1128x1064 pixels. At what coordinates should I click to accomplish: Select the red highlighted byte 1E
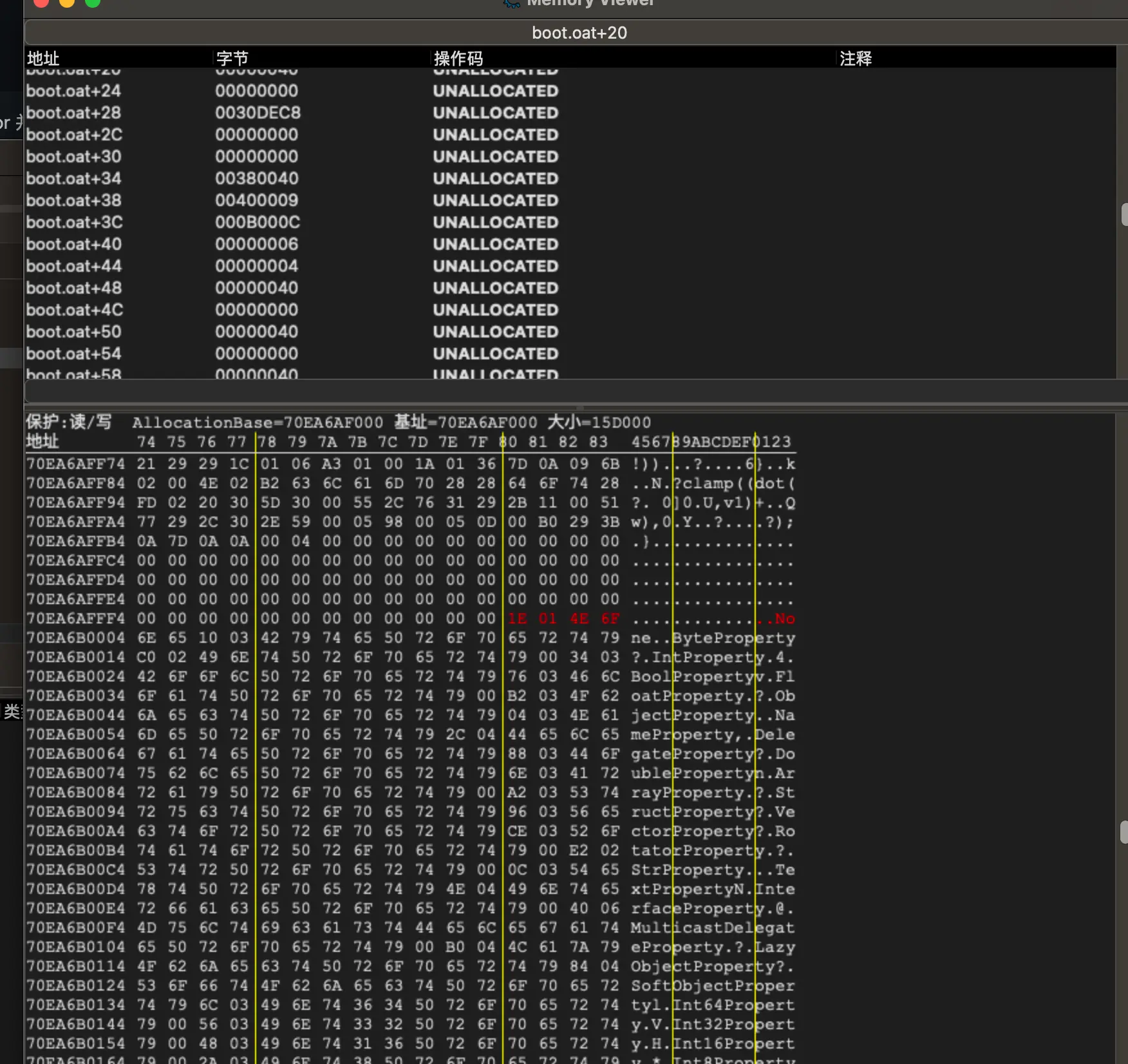pos(517,618)
